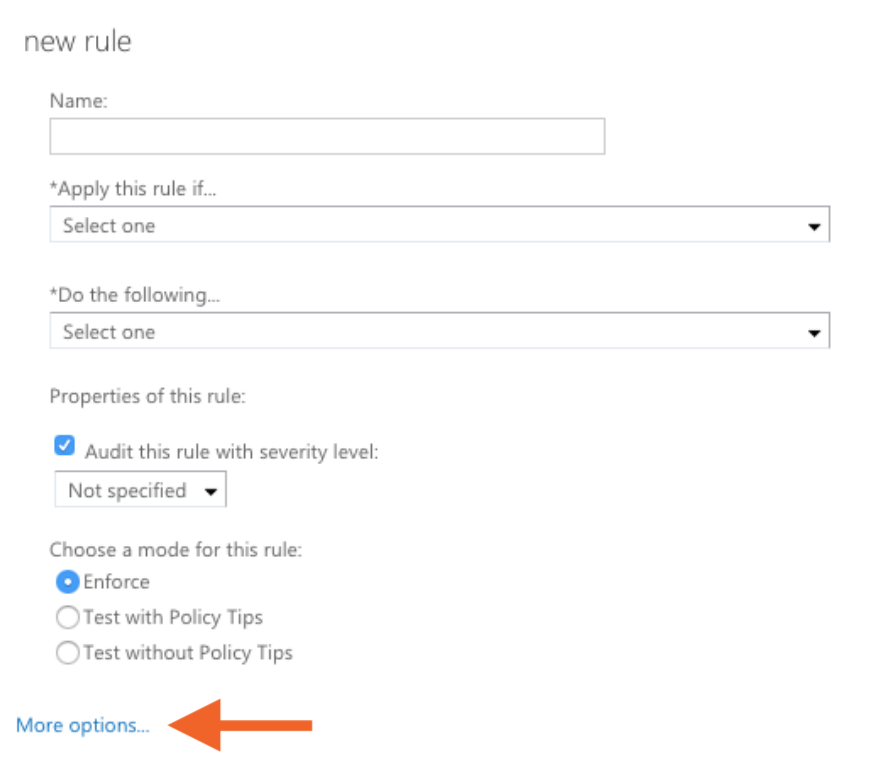Screen dimensions: 889x757
Task: Select the 'Enforce' mode radio button
Action: (x=67, y=581)
